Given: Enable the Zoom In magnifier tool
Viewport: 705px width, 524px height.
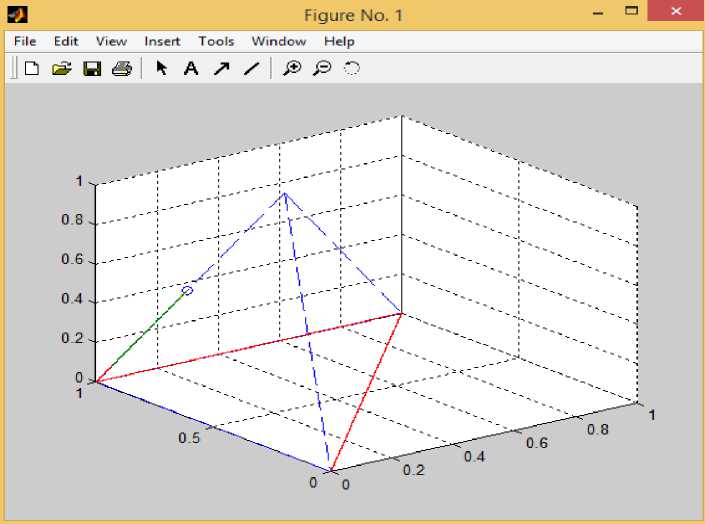Looking at the screenshot, I should tap(291, 69).
